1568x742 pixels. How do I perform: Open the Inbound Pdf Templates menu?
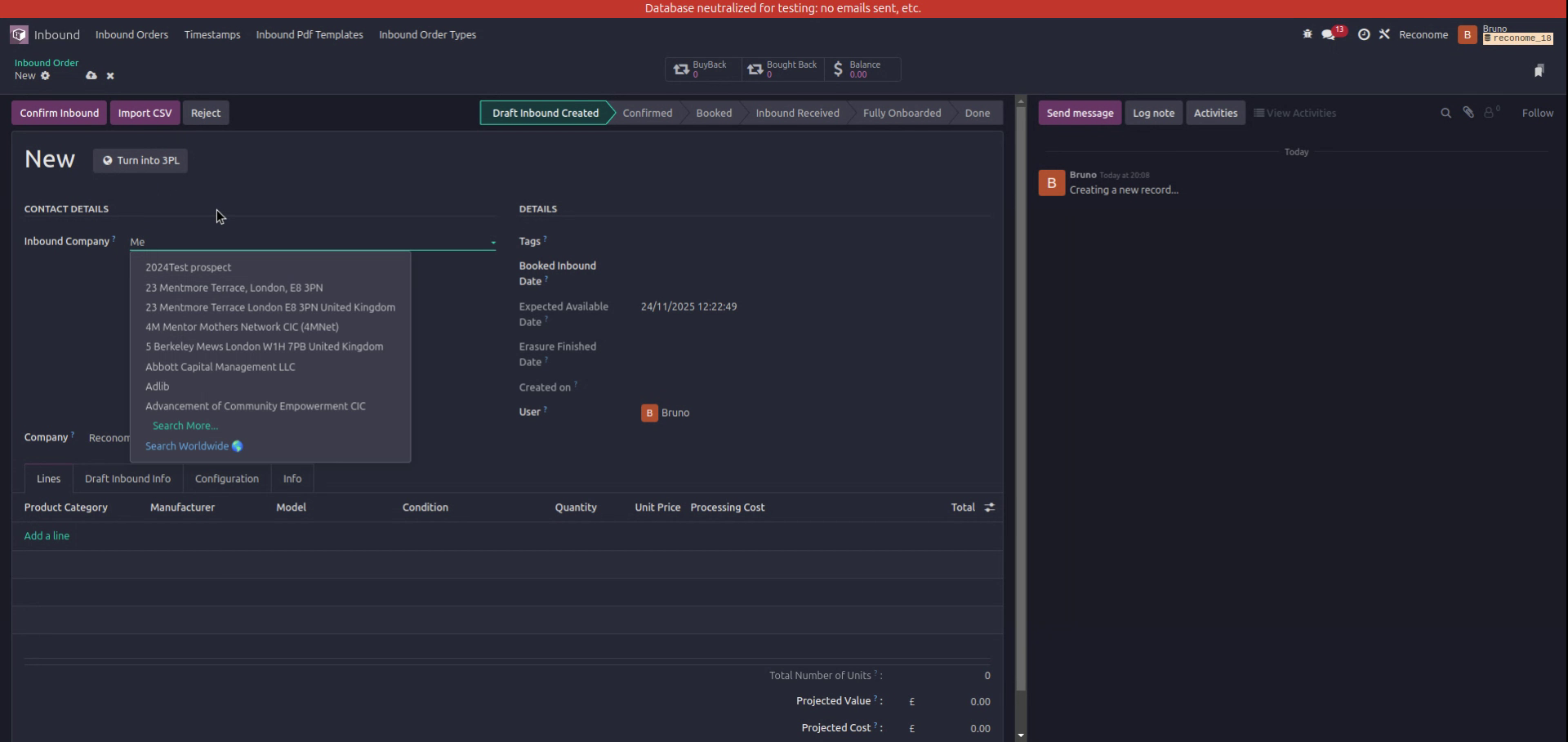click(309, 34)
